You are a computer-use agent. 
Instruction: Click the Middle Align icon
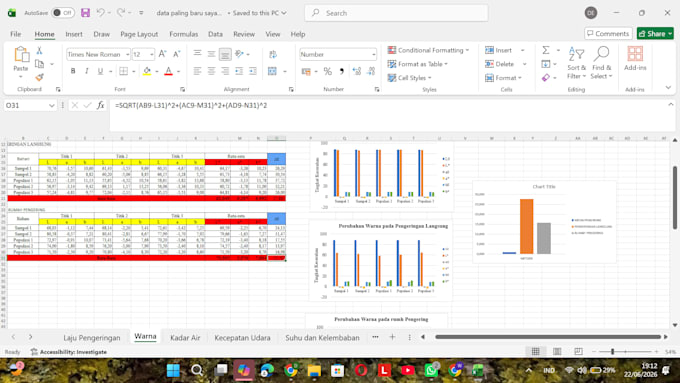[211, 54]
